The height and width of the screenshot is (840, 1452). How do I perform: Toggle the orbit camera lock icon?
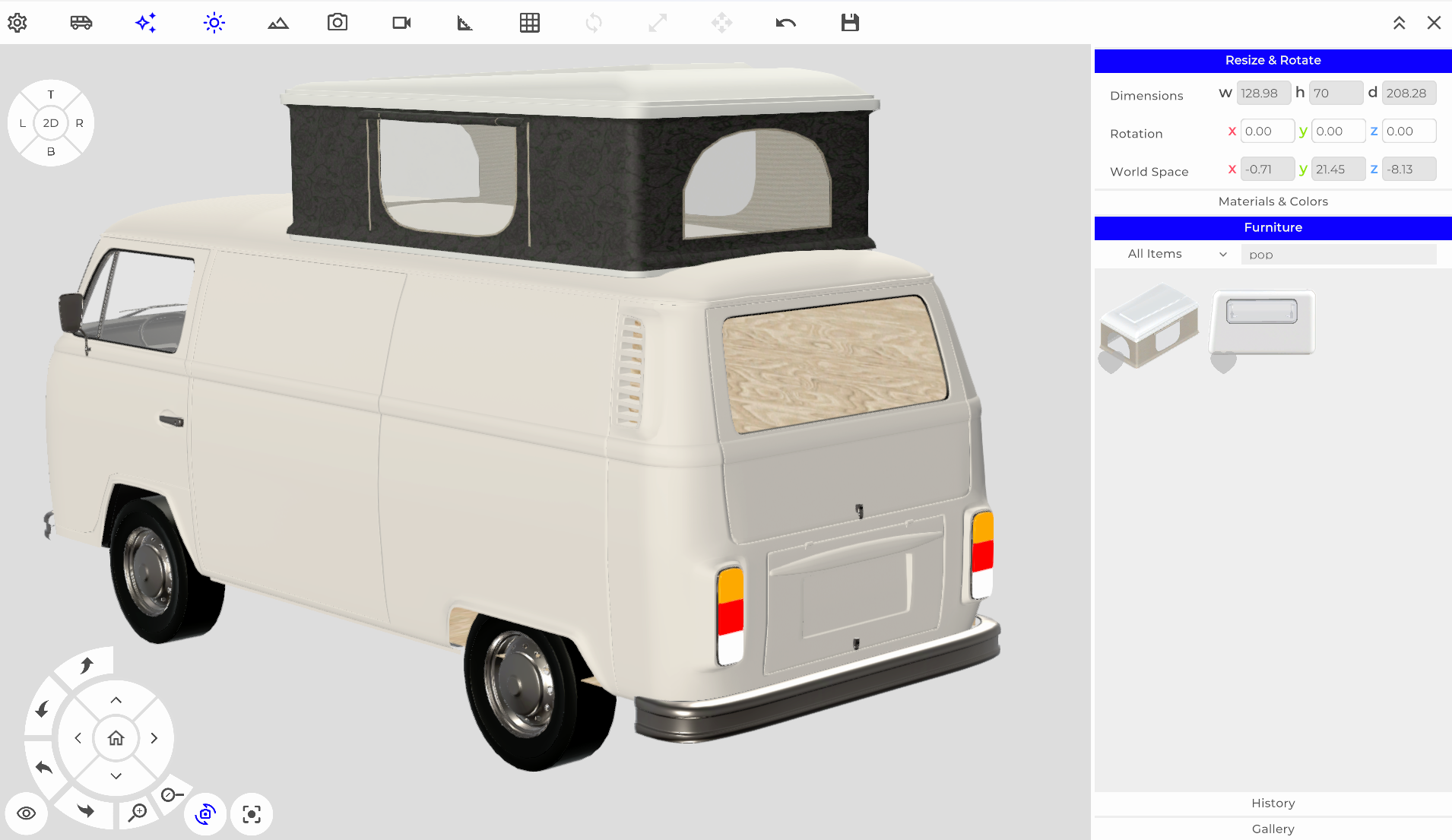tap(205, 814)
